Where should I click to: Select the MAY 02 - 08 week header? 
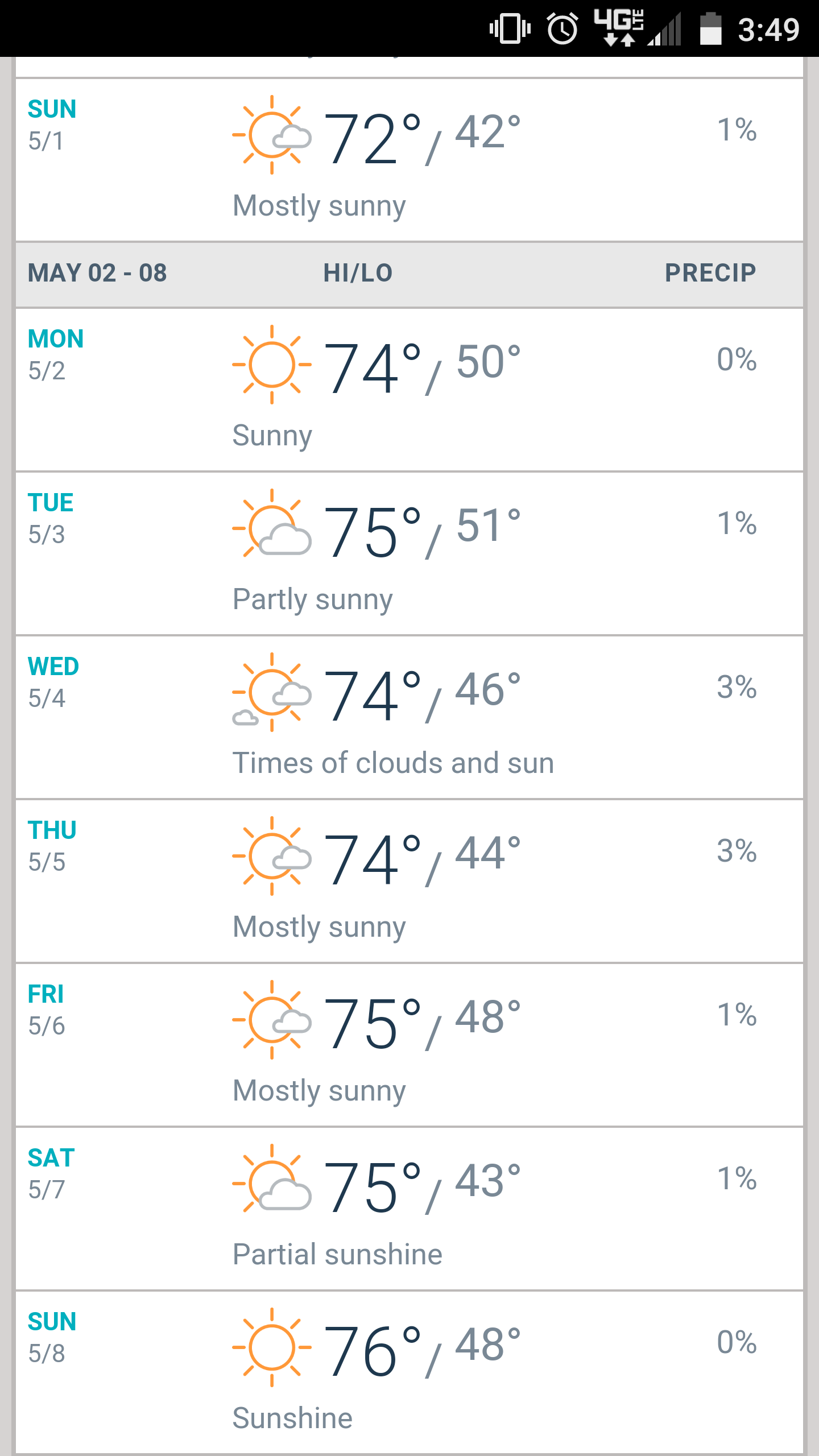point(97,273)
